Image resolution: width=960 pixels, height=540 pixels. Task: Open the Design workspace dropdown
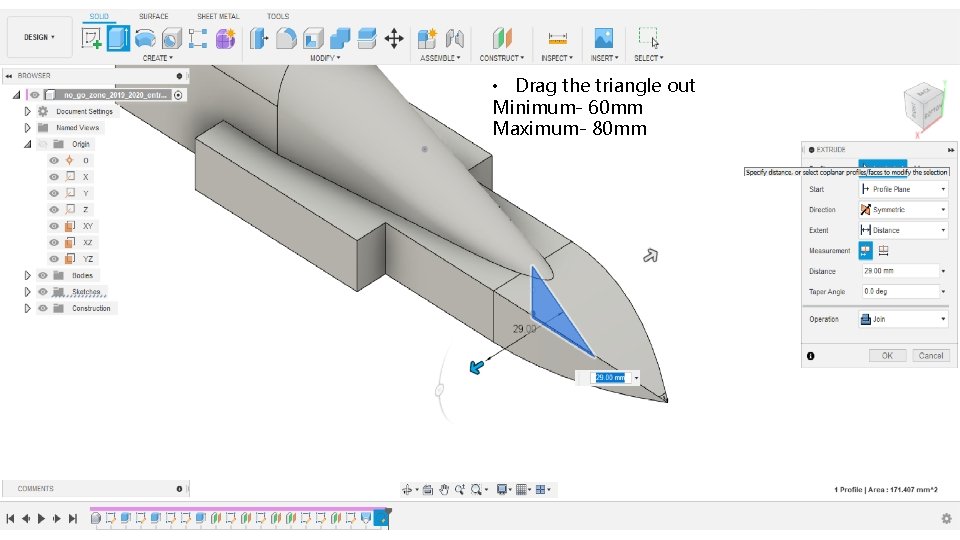click(39, 37)
